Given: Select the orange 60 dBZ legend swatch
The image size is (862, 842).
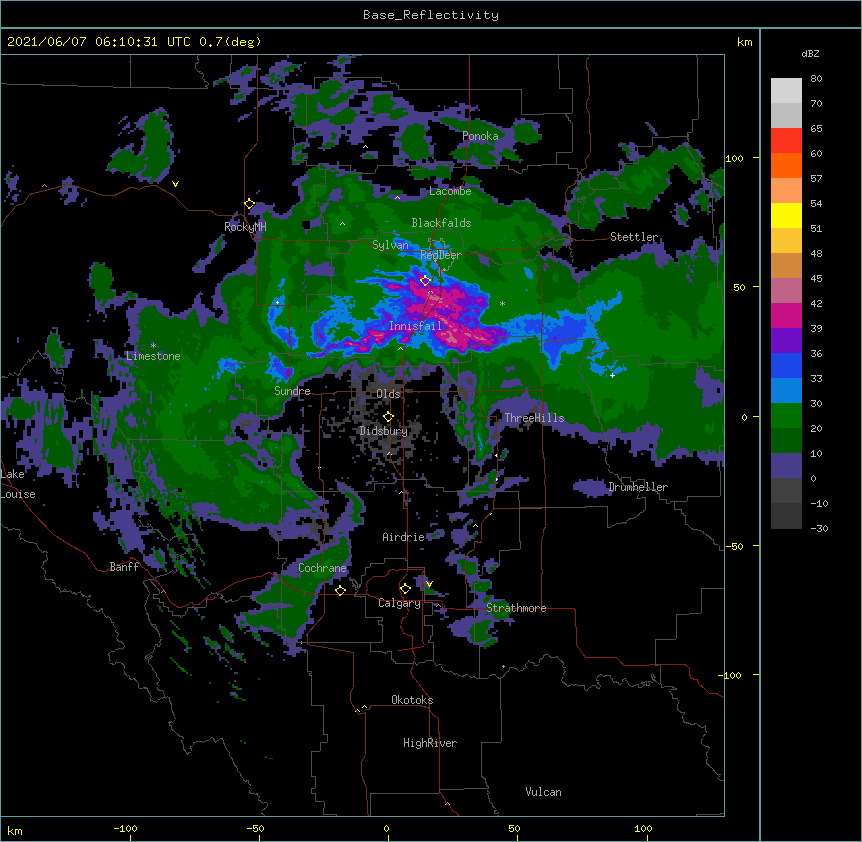Looking at the screenshot, I should (786, 165).
